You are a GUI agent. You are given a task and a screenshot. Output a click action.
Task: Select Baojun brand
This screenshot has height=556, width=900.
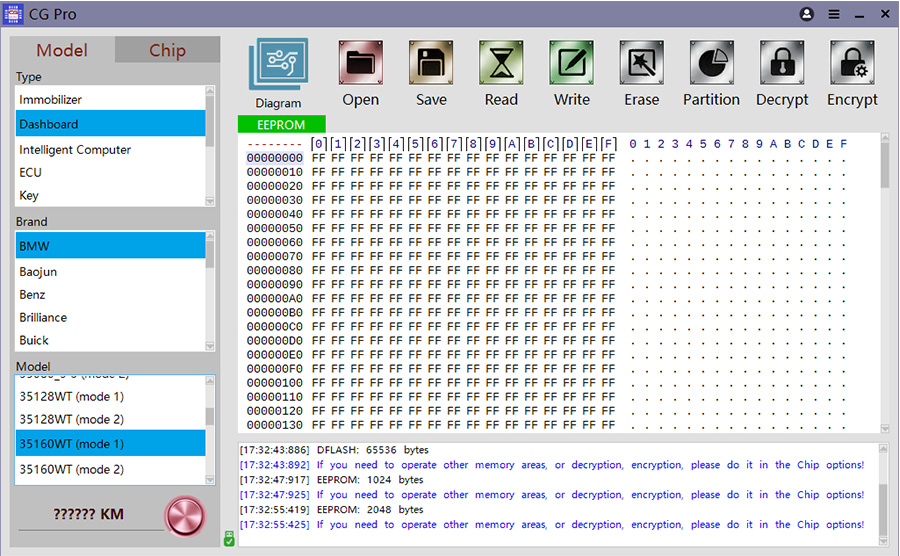point(110,271)
